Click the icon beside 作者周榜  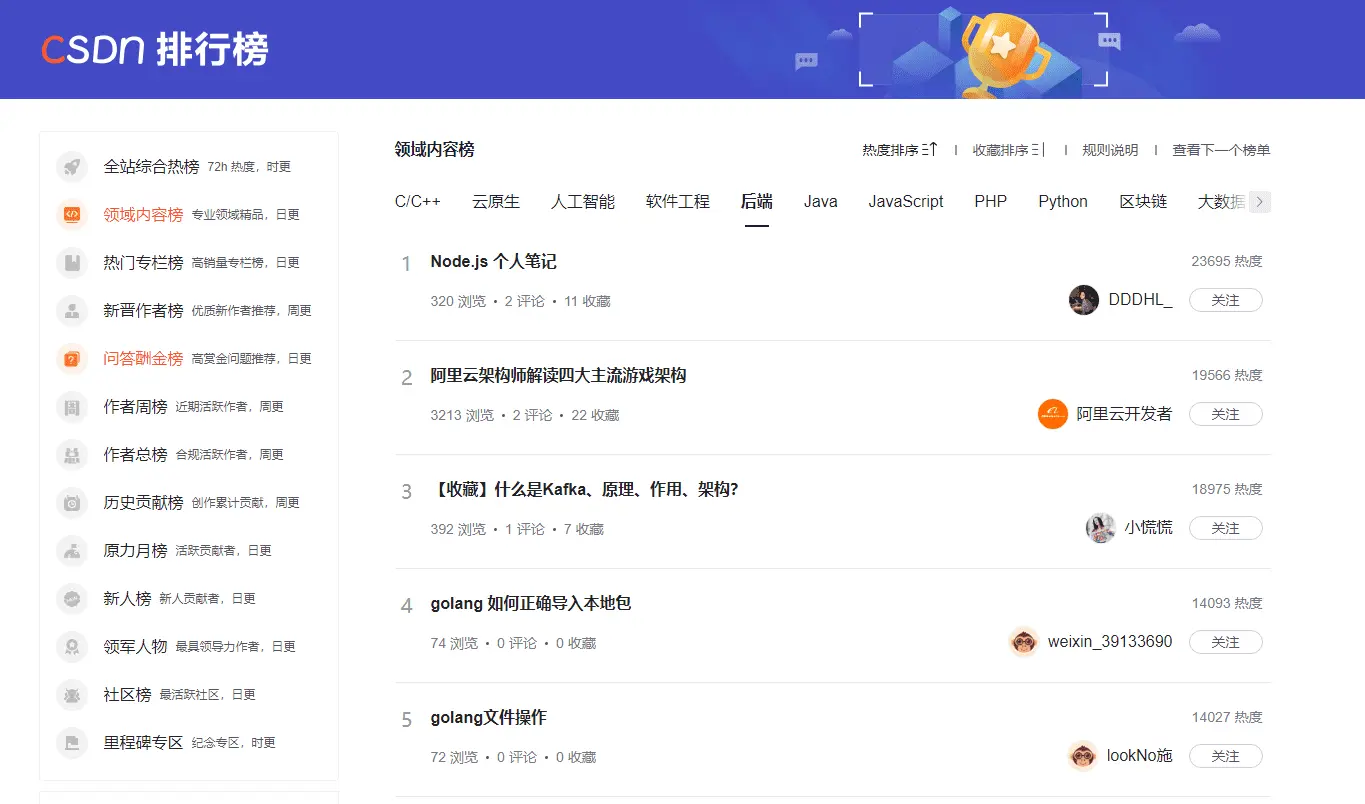click(72, 407)
